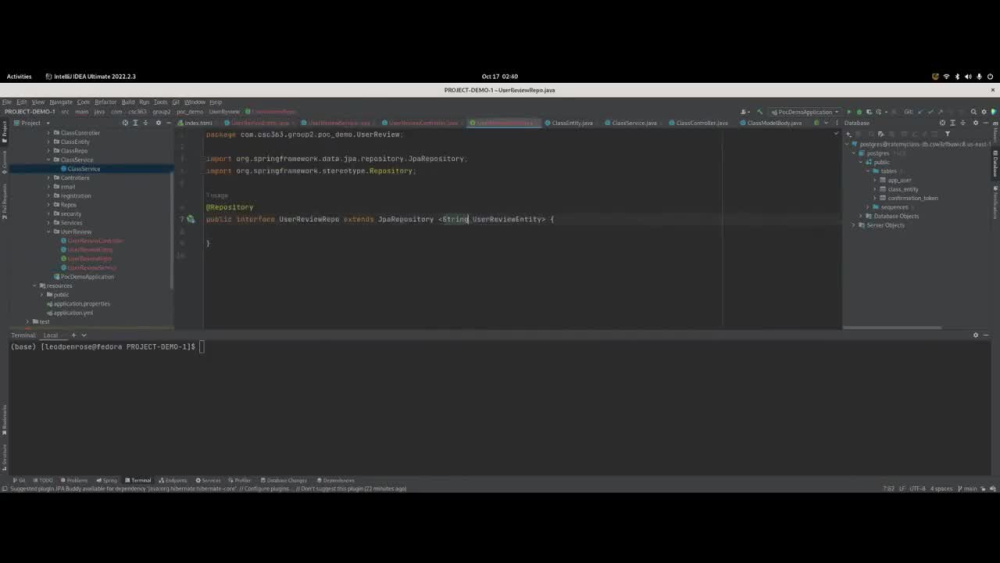Image resolution: width=1000 pixels, height=563 pixels.
Task: Click Activities in the GNOME top bar
Action: point(19,77)
